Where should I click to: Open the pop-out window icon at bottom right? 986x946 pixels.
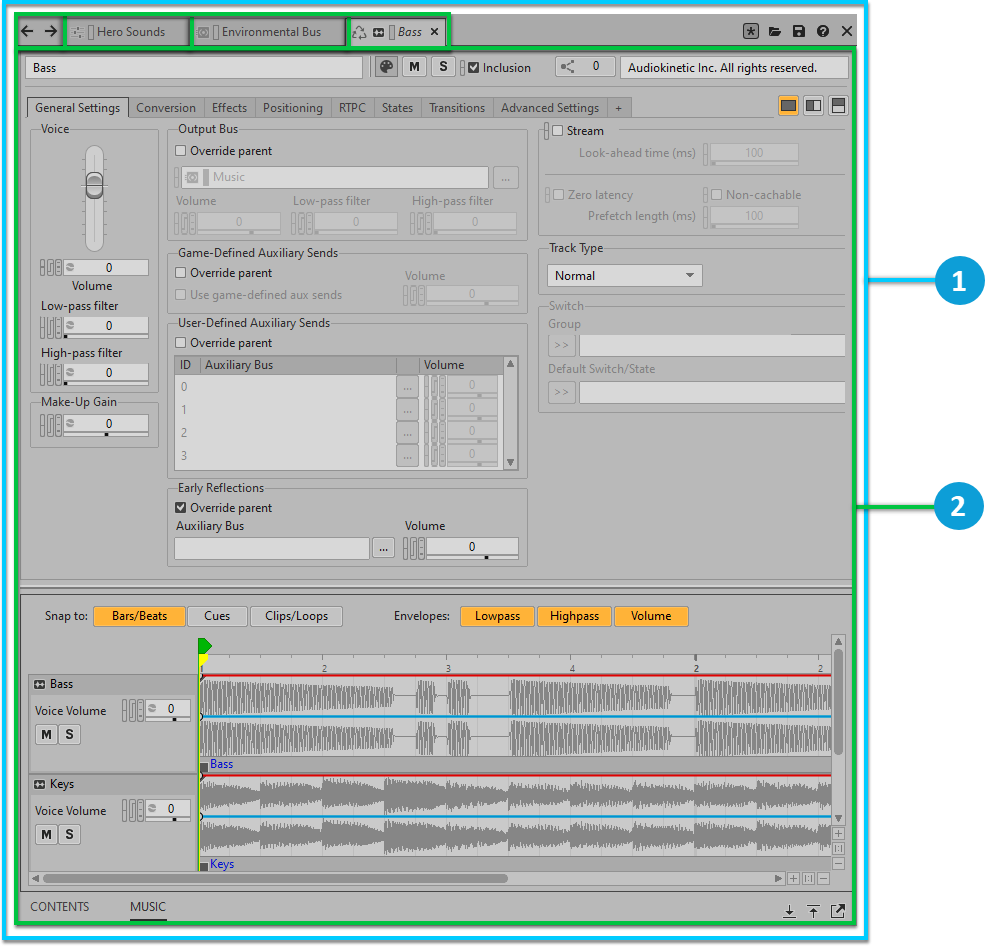point(837,910)
